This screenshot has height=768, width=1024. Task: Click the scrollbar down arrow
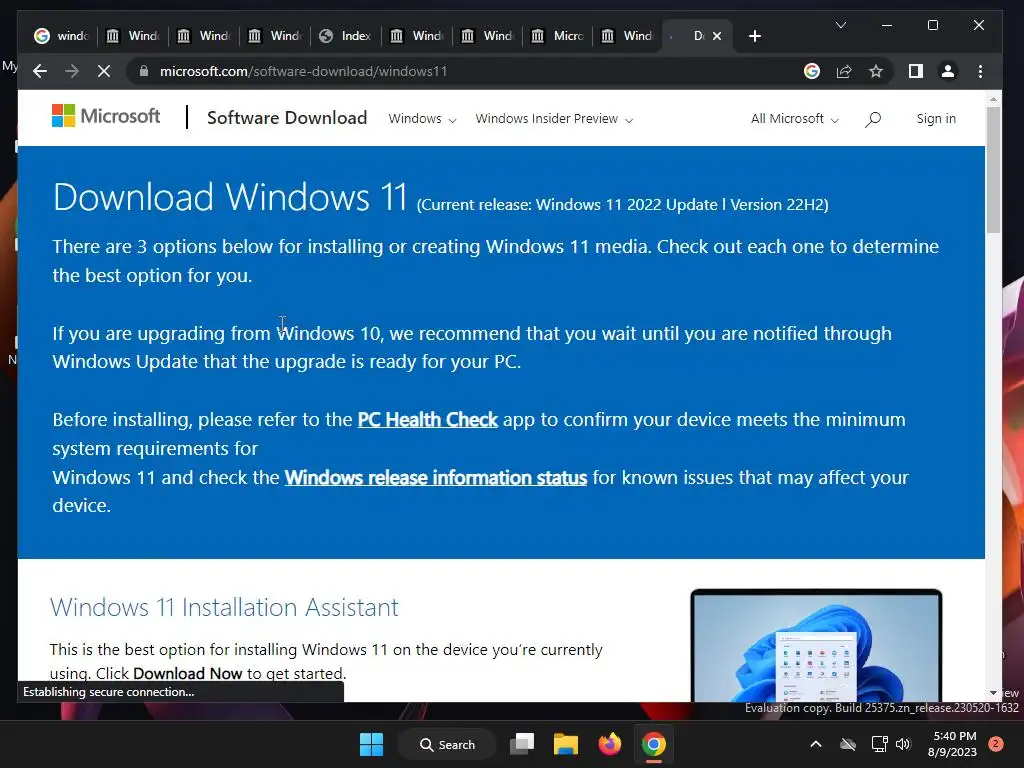[993, 692]
